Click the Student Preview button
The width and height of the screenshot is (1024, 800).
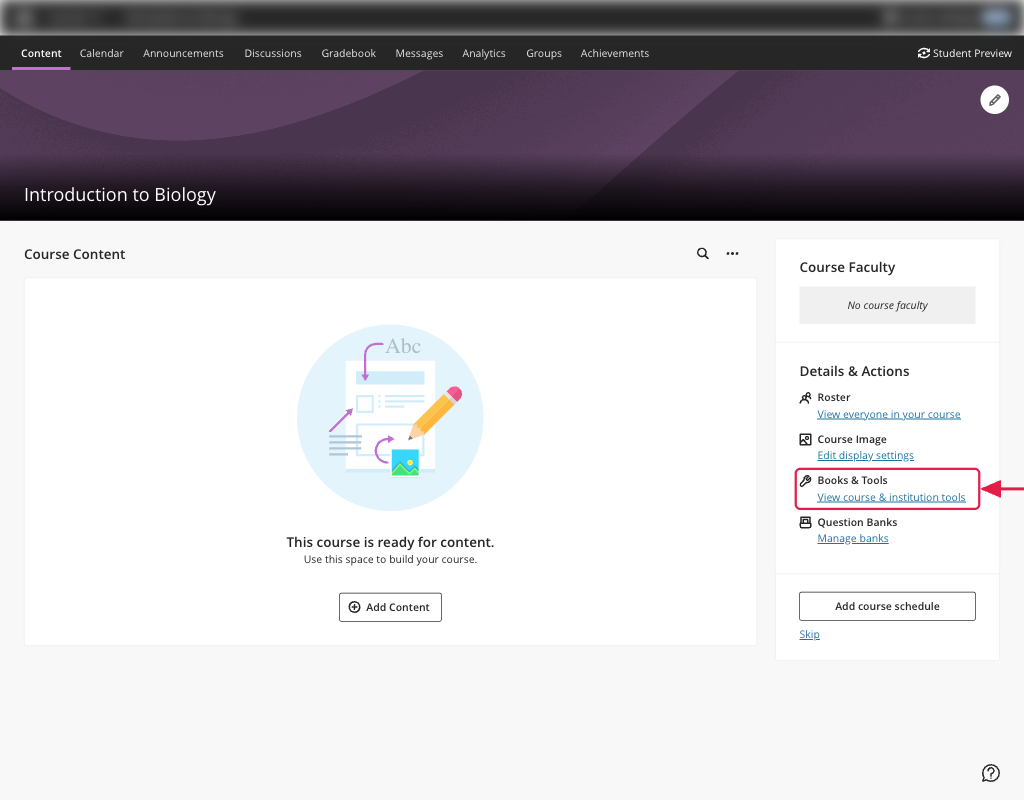coord(965,53)
